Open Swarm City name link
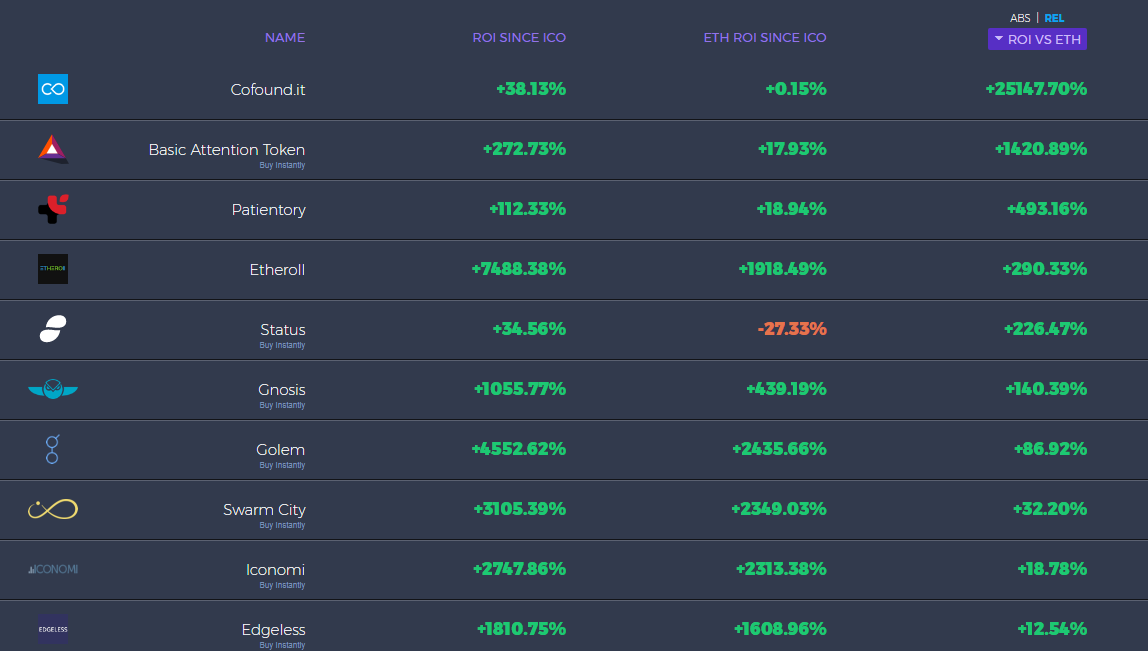This screenshot has width=1148, height=651. pos(264,510)
